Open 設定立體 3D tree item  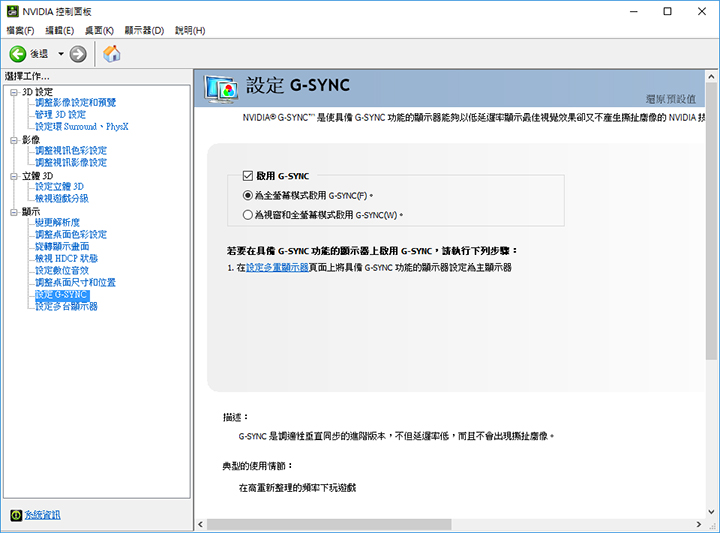click(60, 186)
